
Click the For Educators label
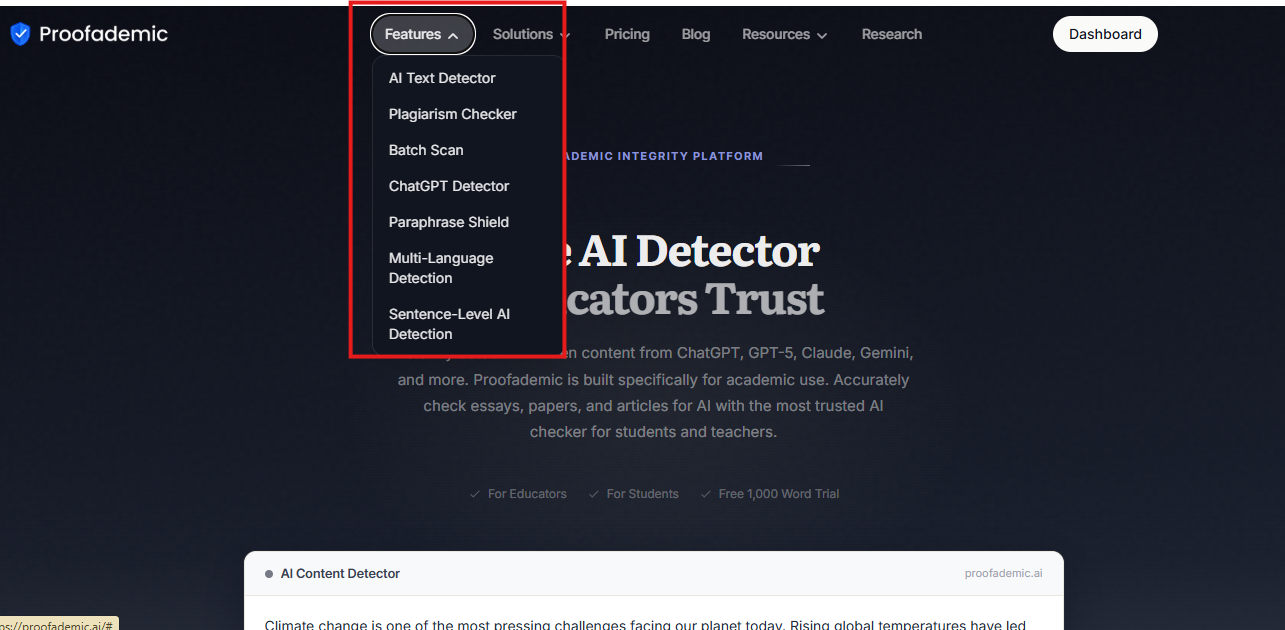click(x=527, y=494)
